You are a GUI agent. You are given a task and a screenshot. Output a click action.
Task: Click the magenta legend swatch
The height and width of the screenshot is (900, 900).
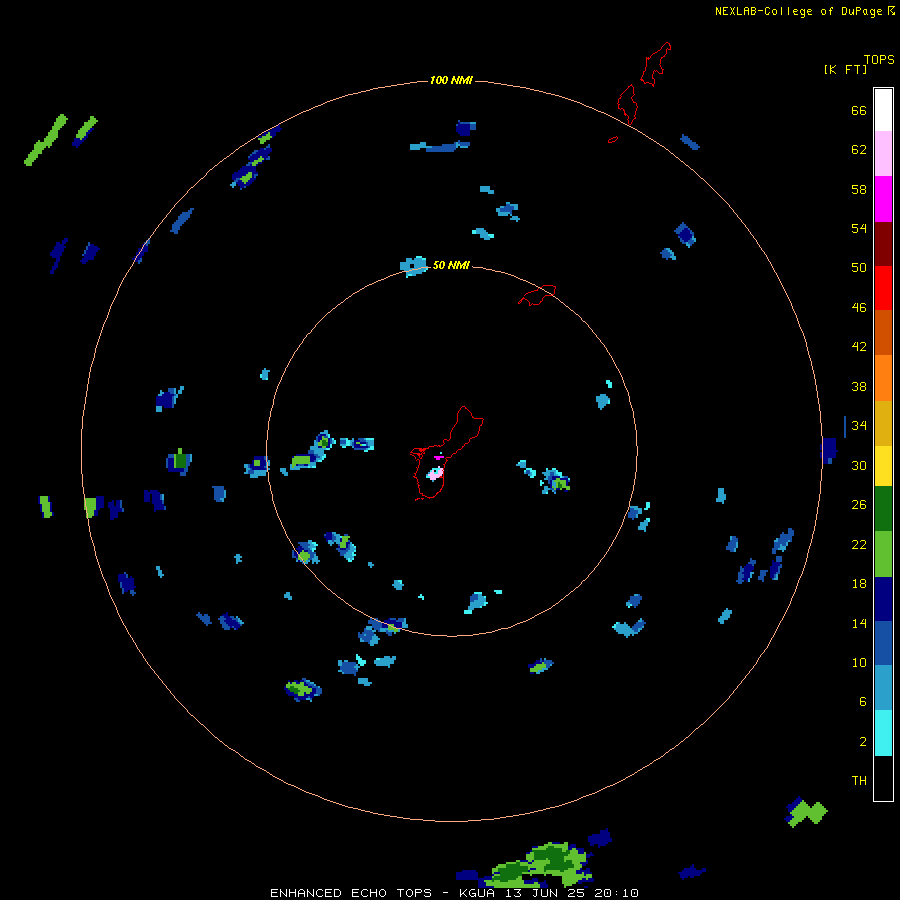(x=883, y=199)
